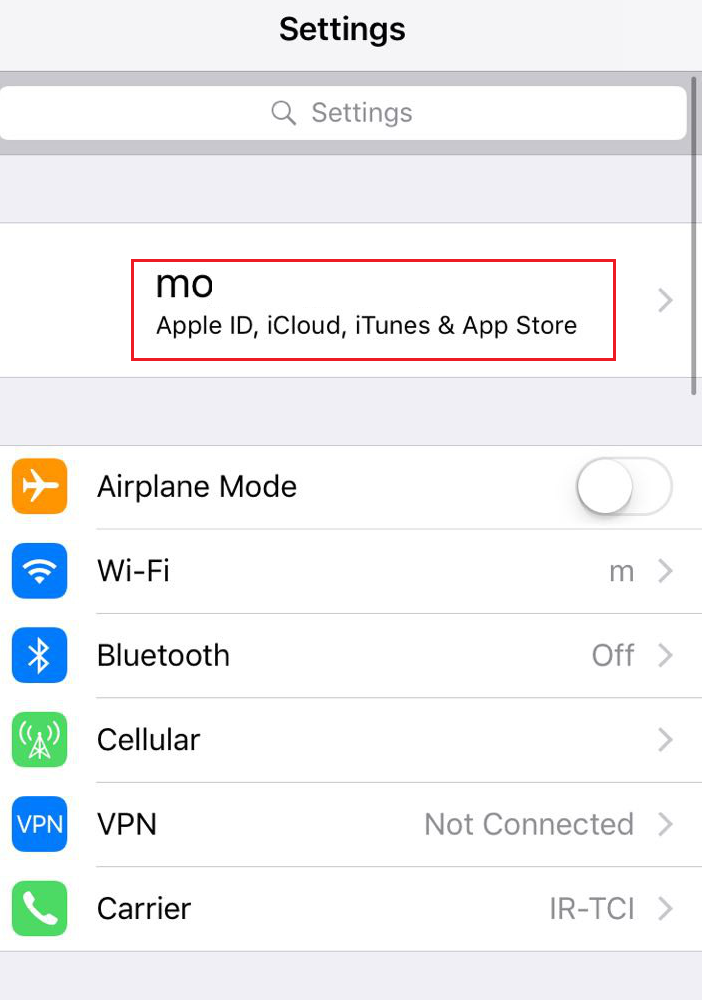
Task: Tap the green Carrier phone icon
Action: point(40,908)
